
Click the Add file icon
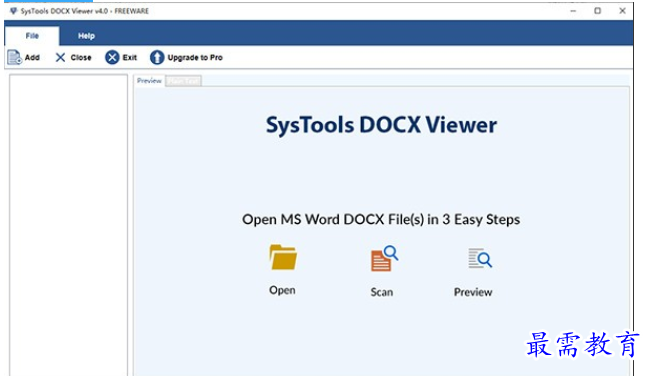point(15,57)
